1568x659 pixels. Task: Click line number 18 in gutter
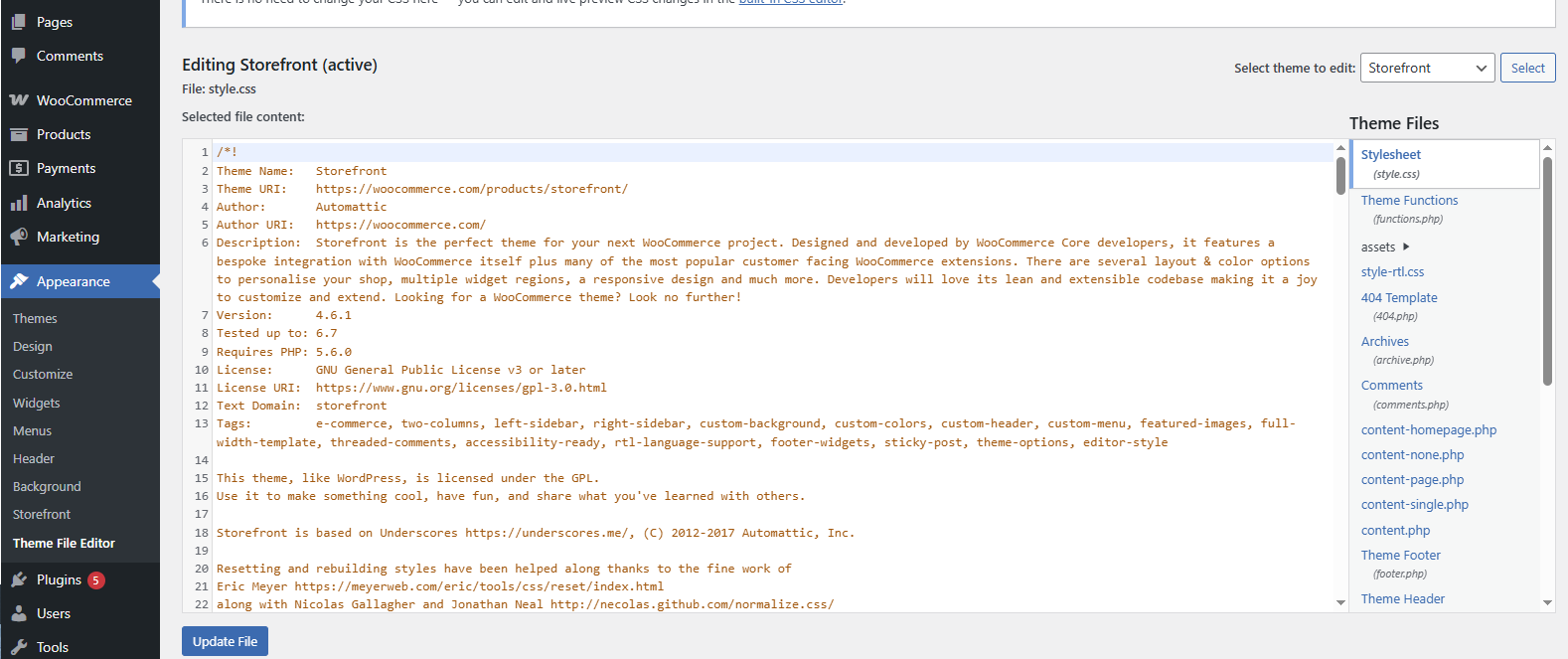(202, 533)
